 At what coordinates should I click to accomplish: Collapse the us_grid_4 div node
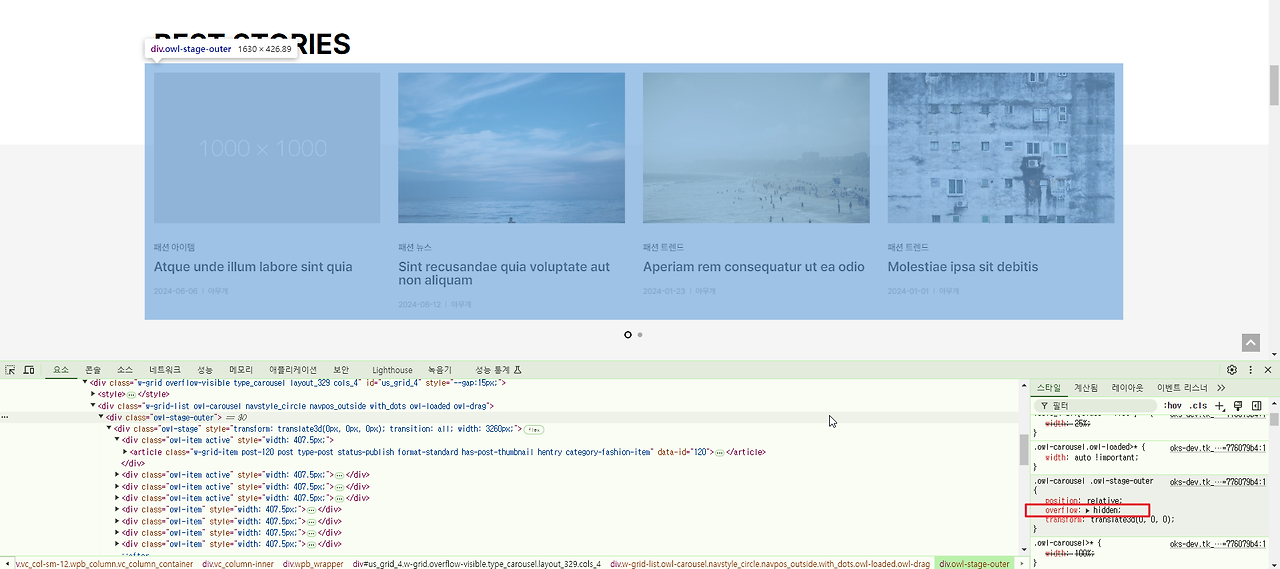coord(85,383)
